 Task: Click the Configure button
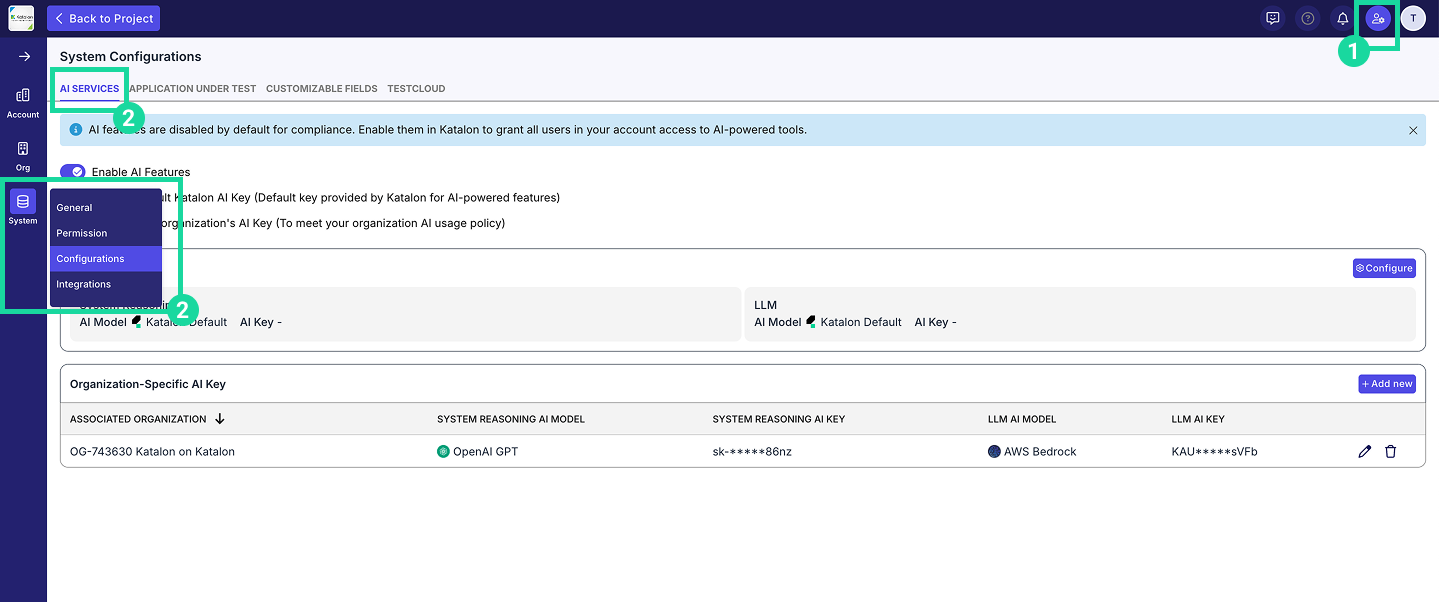(x=1384, y=268)
